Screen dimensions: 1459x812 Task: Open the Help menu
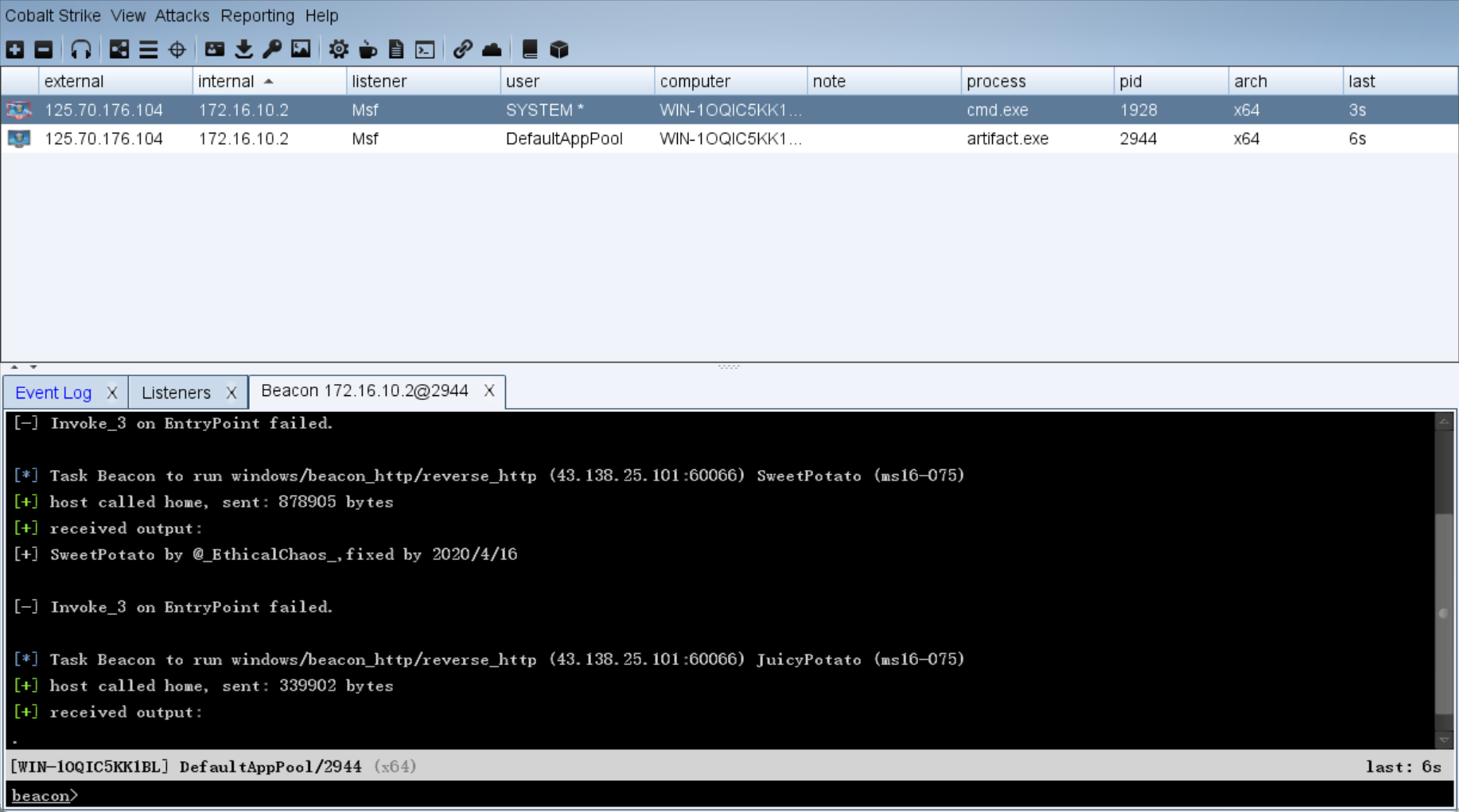(x=321, y=15)
